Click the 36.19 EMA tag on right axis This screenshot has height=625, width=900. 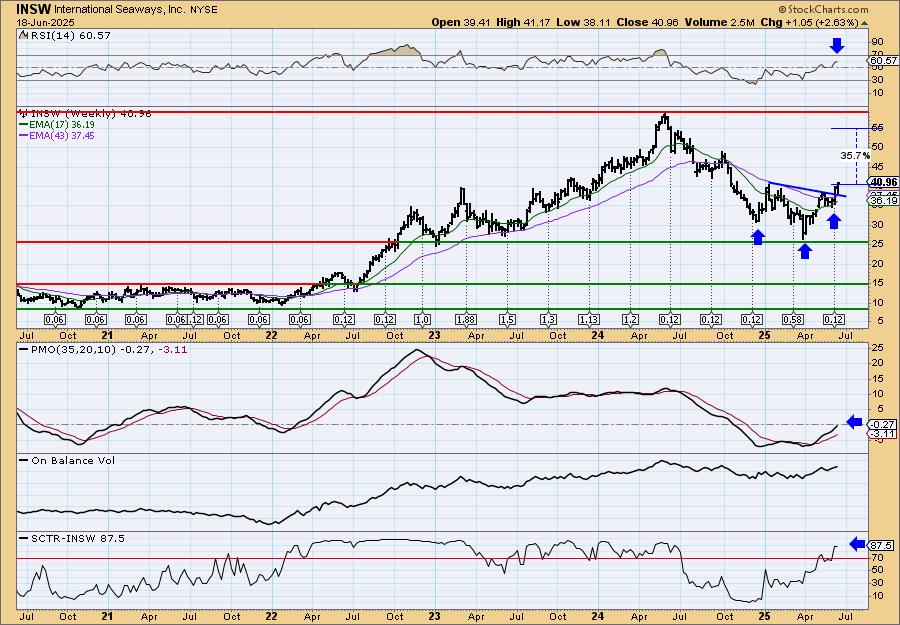(884, 200)
